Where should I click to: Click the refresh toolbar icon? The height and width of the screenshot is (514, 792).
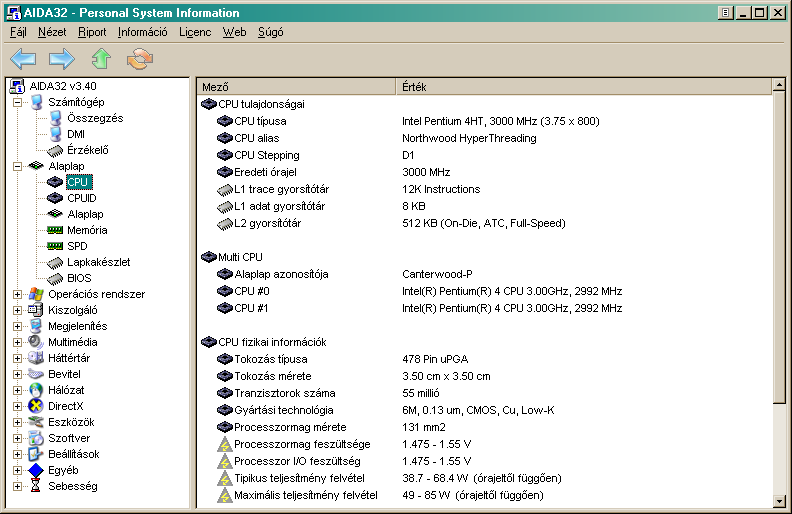140,58
